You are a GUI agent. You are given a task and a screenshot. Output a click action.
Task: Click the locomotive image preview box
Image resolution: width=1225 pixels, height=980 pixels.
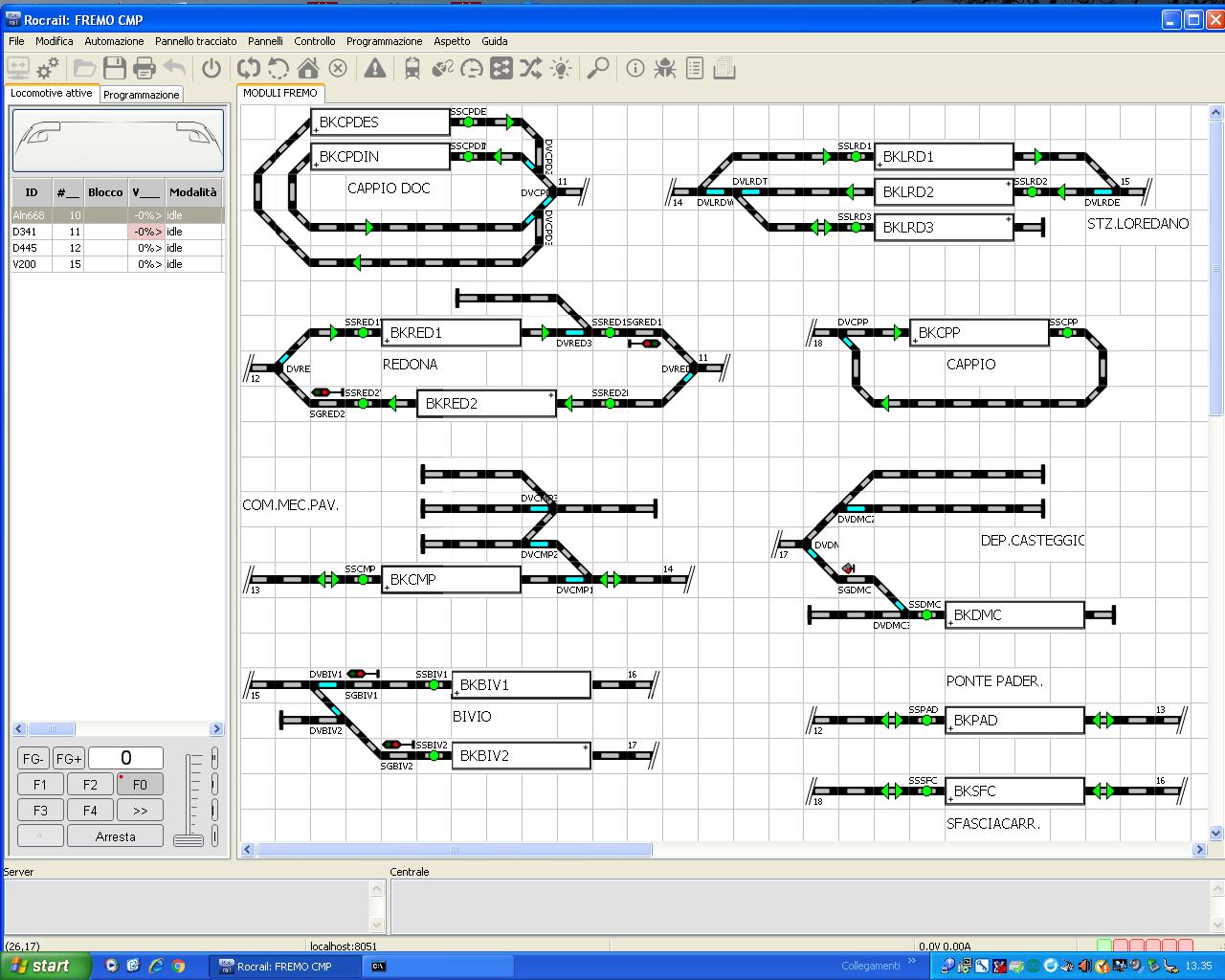pyautogui.click(x=118, y=141)
